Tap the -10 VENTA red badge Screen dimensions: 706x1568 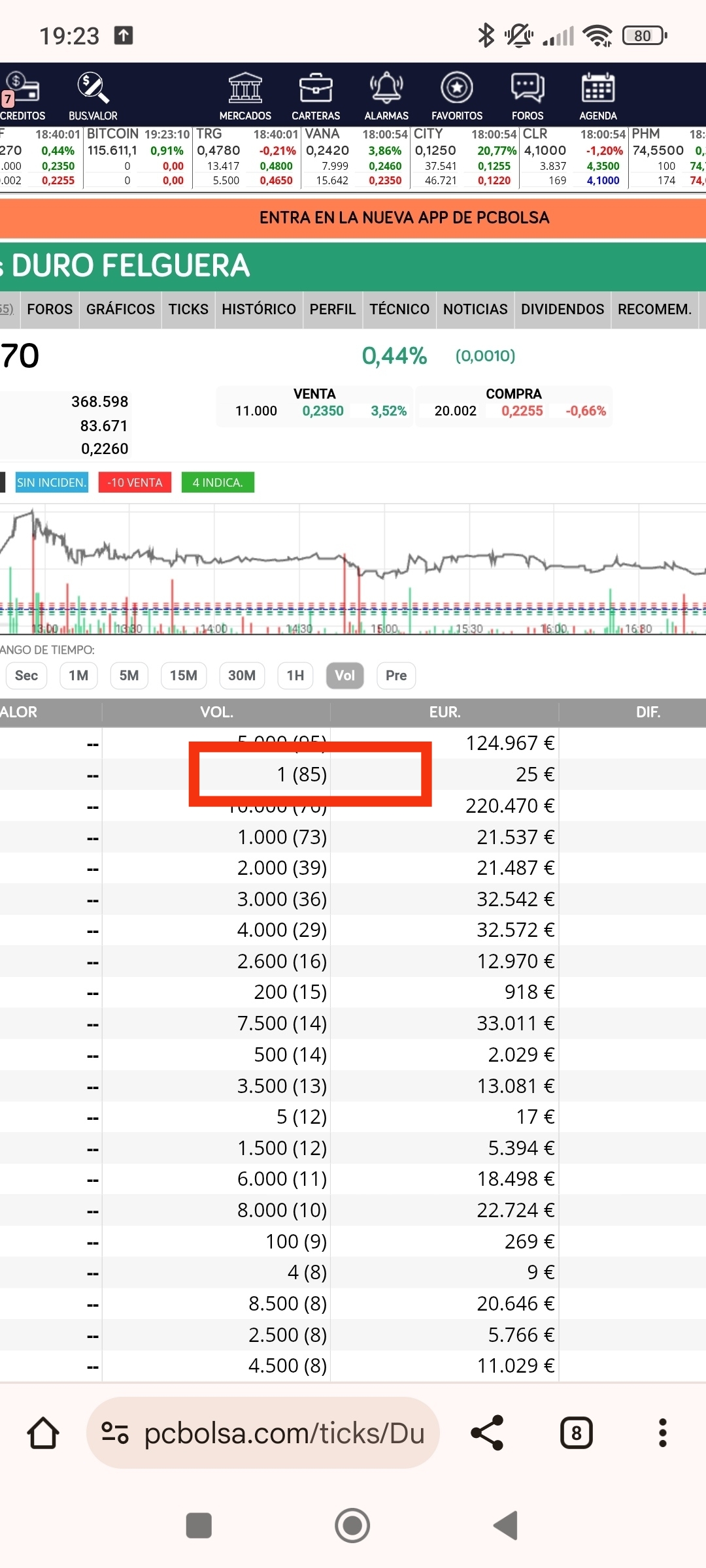135,482
